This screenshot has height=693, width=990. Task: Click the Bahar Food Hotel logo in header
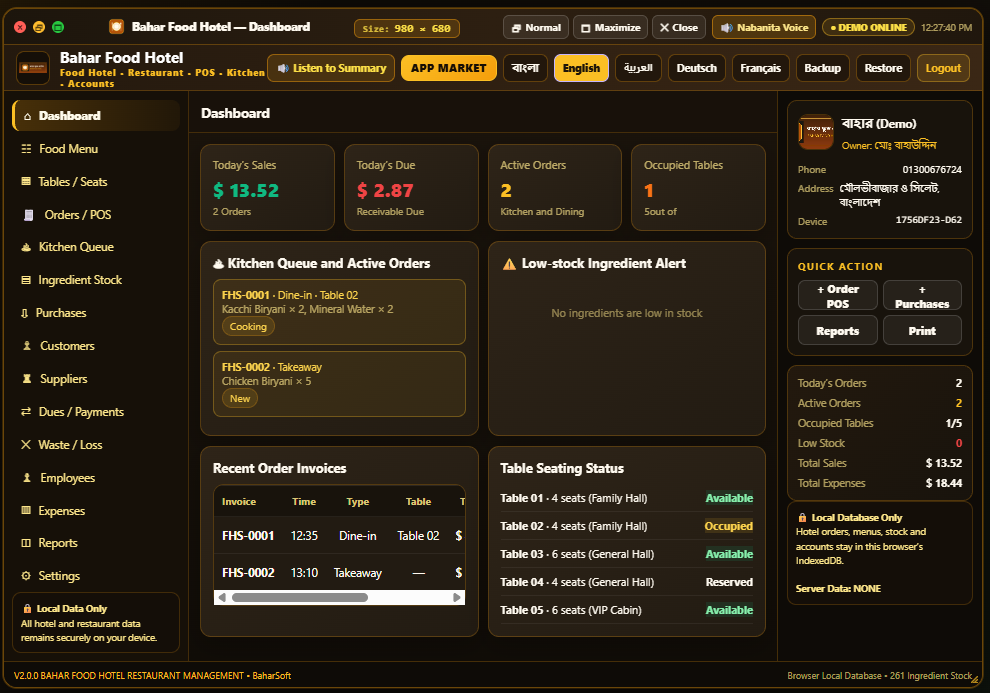tap(33, 68)
